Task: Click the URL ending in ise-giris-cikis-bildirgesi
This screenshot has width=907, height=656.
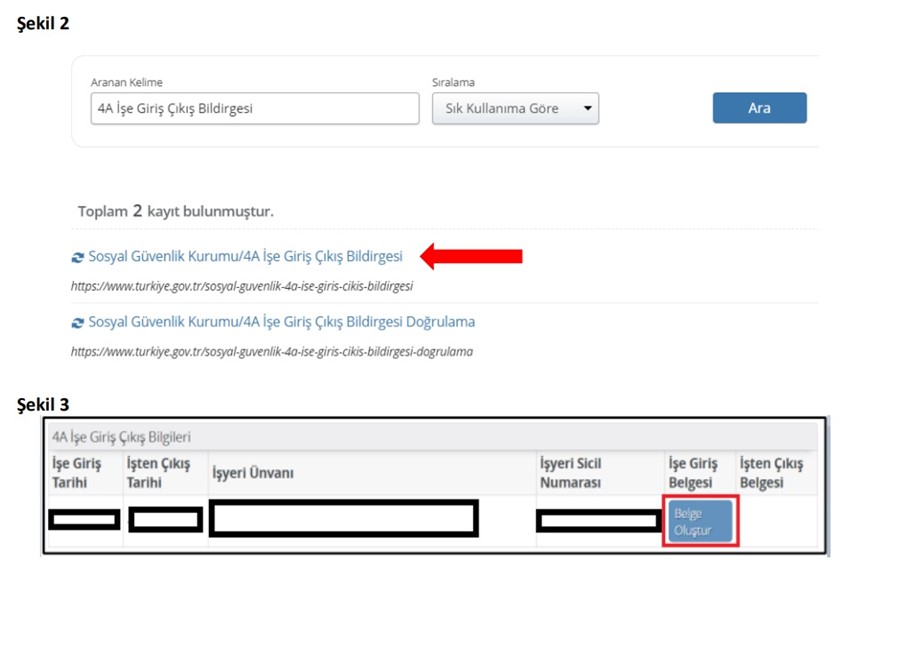Action: 241,286
